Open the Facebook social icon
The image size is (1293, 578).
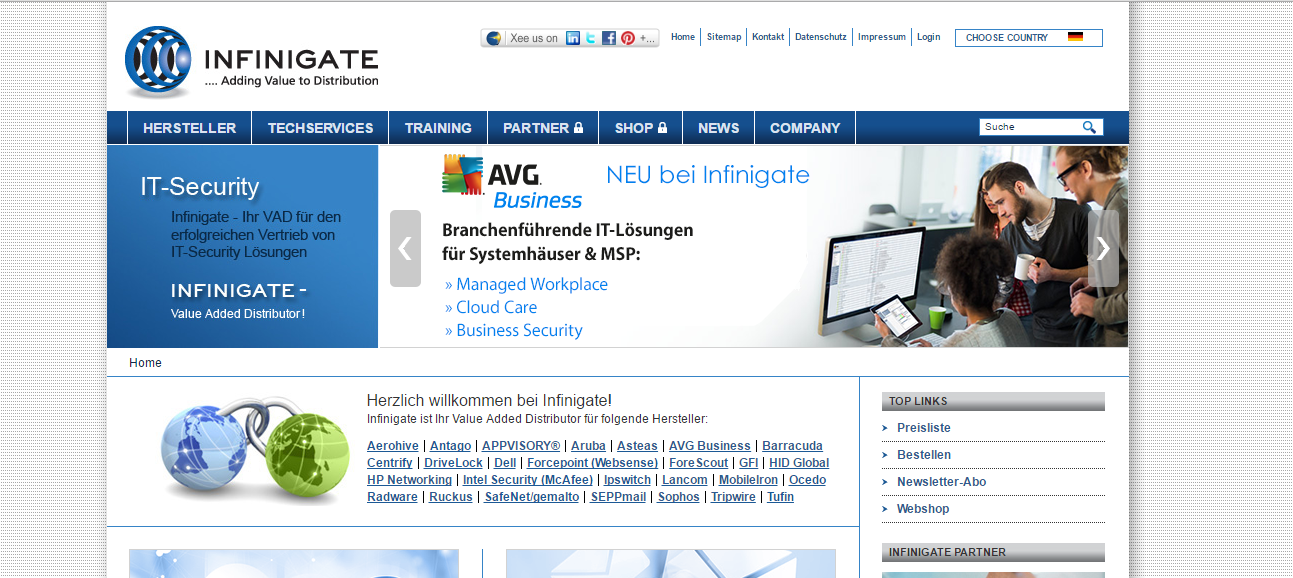(609, 38)
